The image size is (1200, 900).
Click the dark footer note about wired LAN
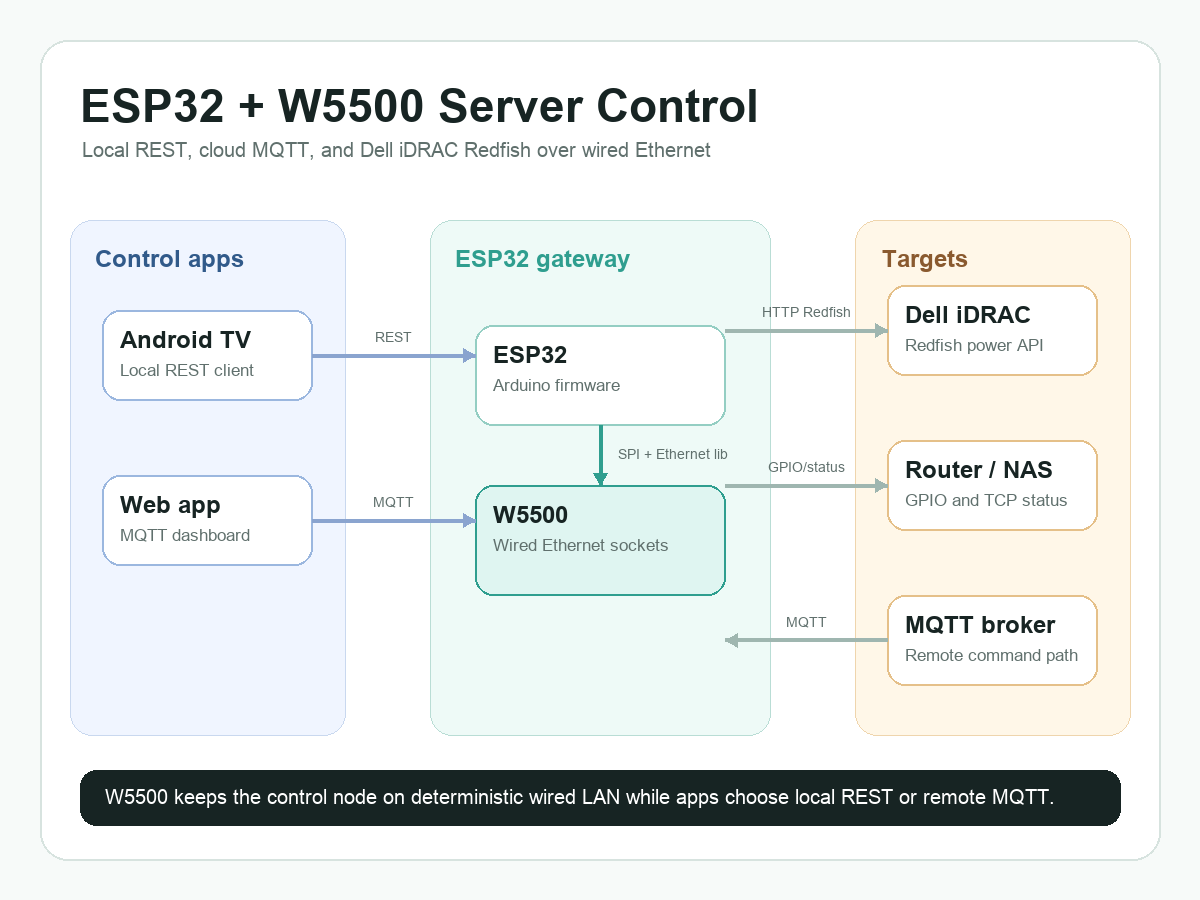tap(600, 798)
